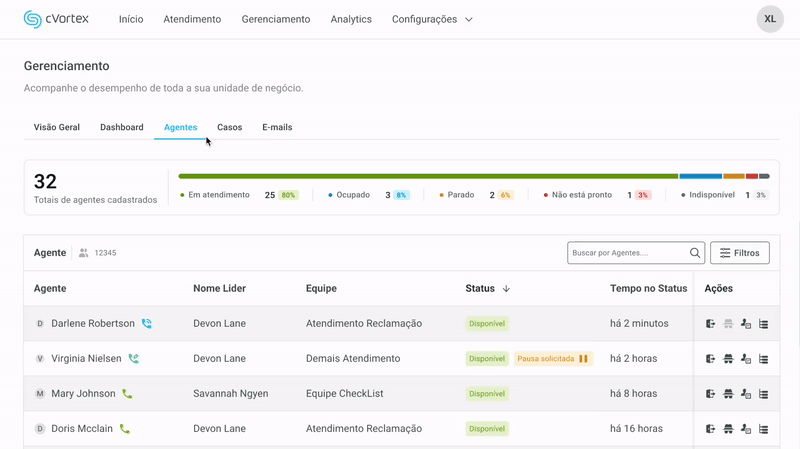Open the XL user avatar menu
The image size is (800, 449).
(x=770, y=19)
